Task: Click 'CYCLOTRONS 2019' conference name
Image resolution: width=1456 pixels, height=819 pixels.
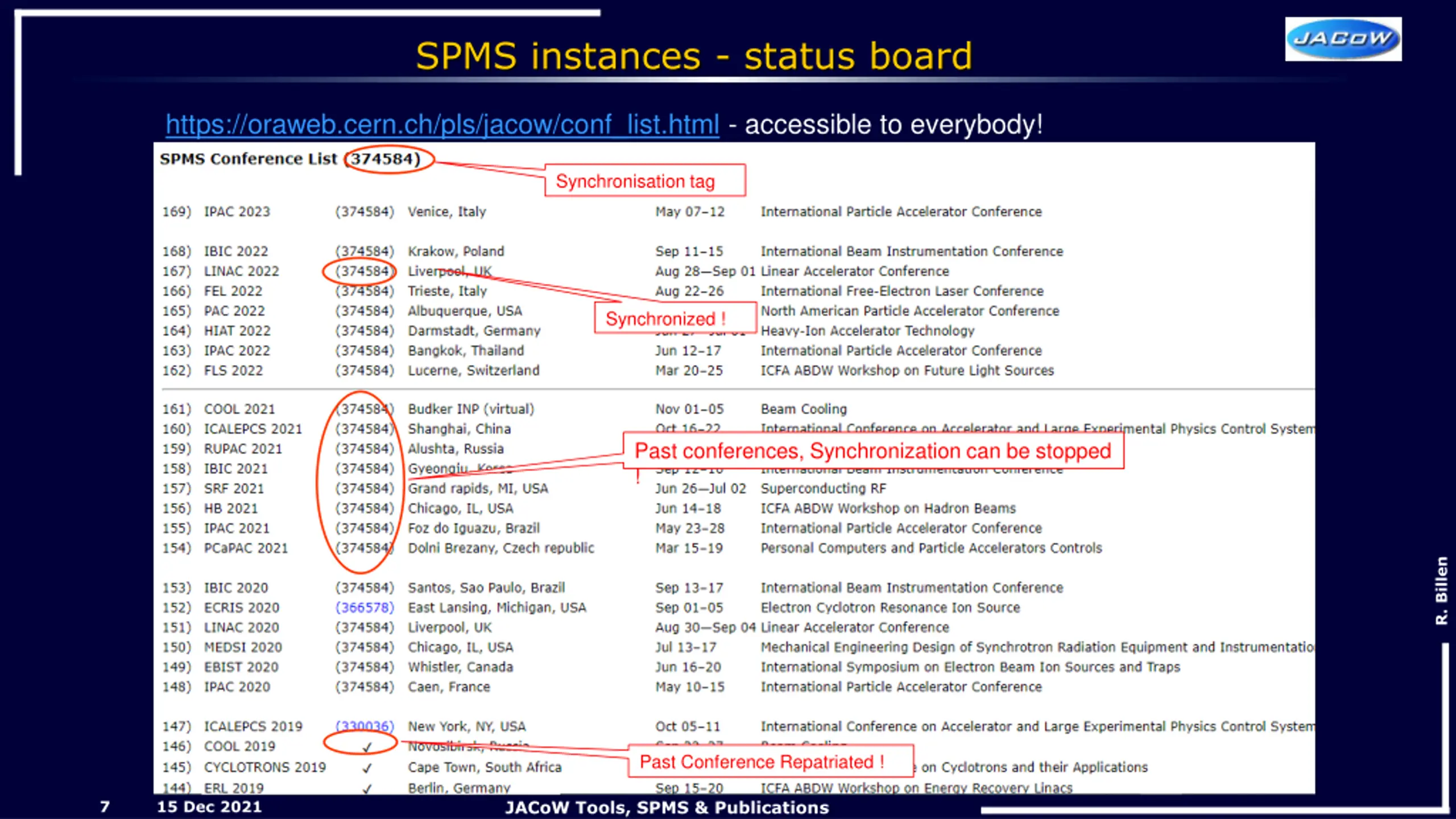Action: tap(265, 767)
